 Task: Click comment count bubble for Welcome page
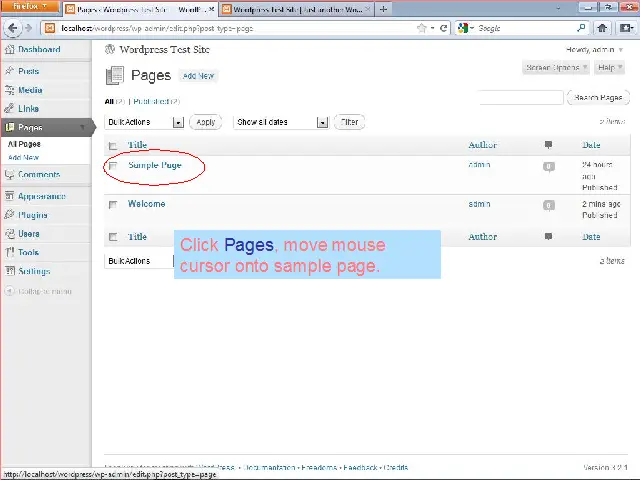pos(549,205)
